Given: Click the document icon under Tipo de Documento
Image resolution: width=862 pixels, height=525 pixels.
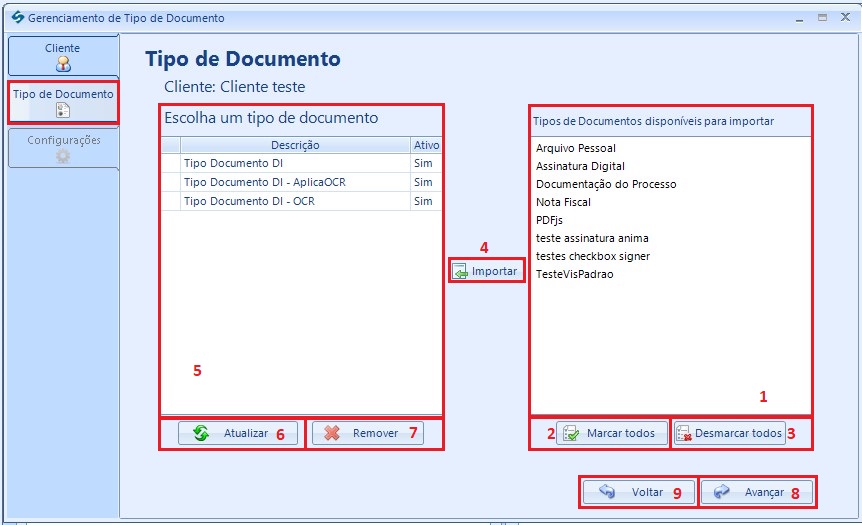Looking at the screenshot, I should tap(63, 110).
